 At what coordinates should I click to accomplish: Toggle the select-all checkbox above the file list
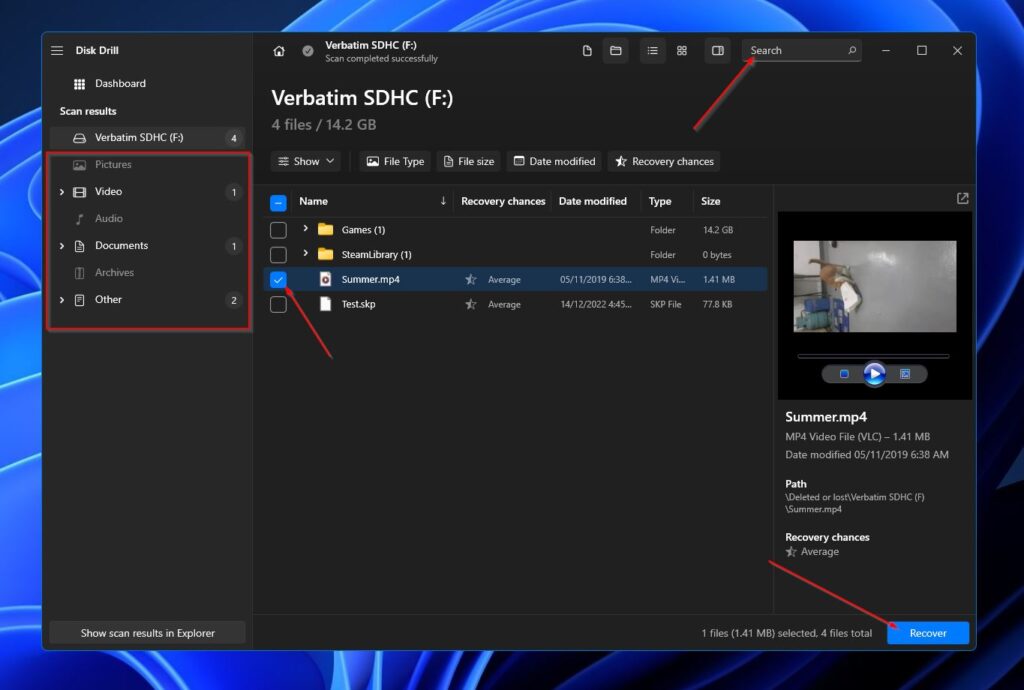click(278, 201)
